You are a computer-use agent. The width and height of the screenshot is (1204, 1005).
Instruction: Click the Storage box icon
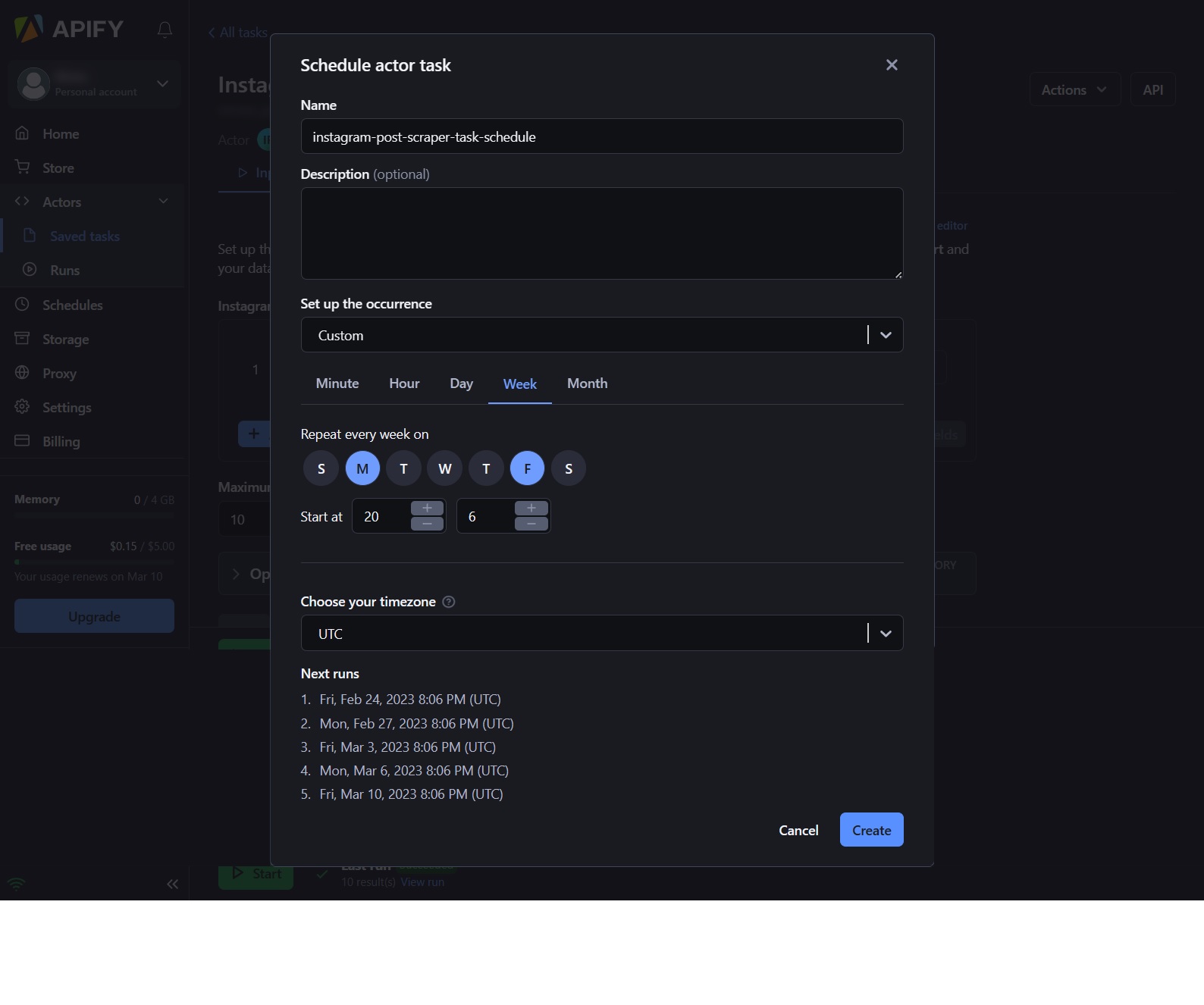coord(23,339)
